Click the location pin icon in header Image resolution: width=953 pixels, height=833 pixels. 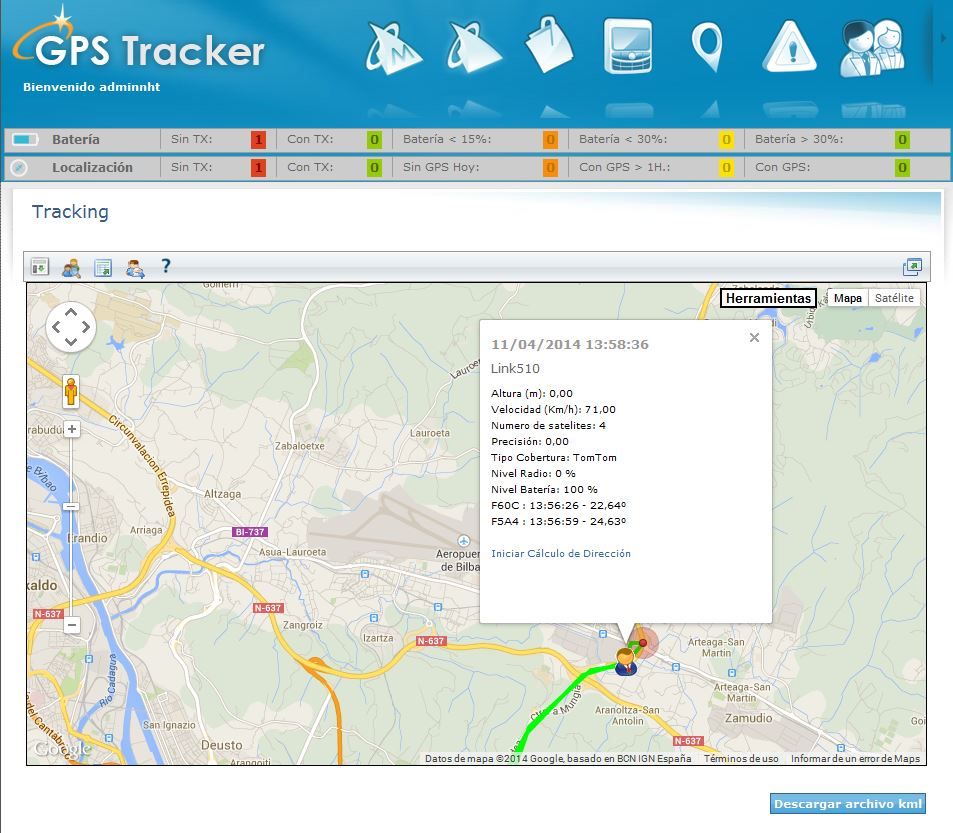click(706, 47)
